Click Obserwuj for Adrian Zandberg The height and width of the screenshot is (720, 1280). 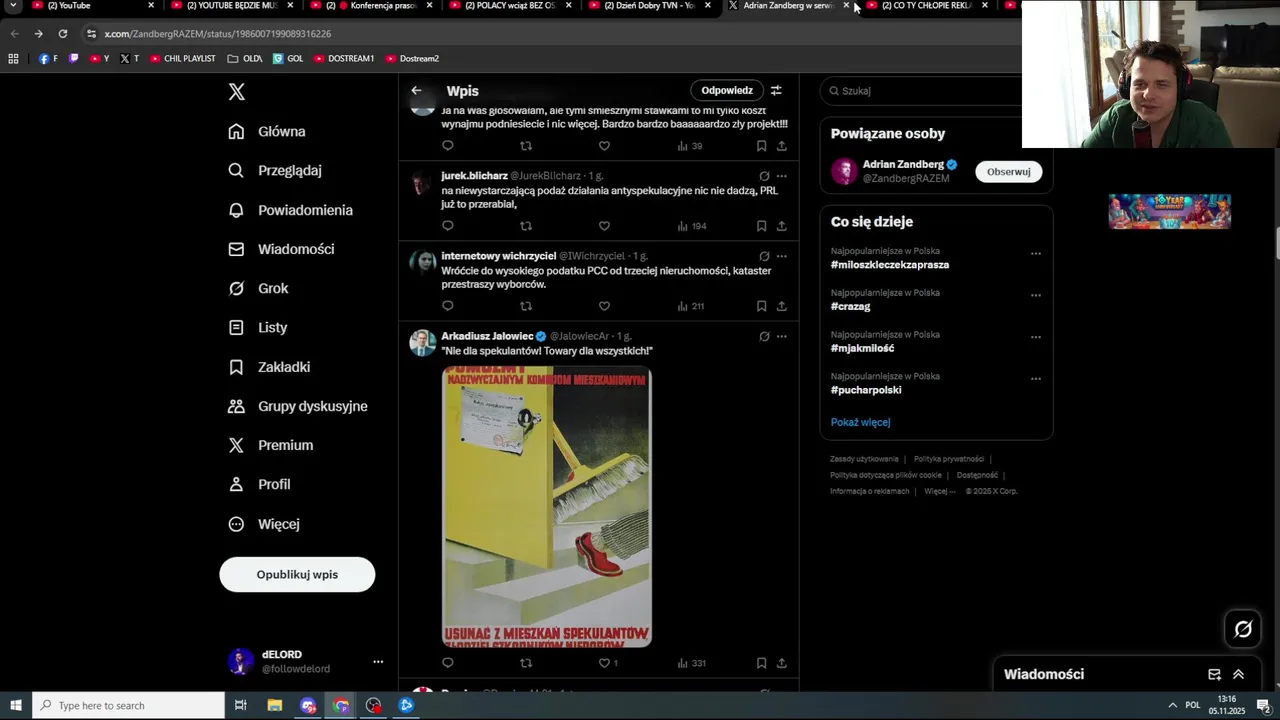pos(1008,172)
